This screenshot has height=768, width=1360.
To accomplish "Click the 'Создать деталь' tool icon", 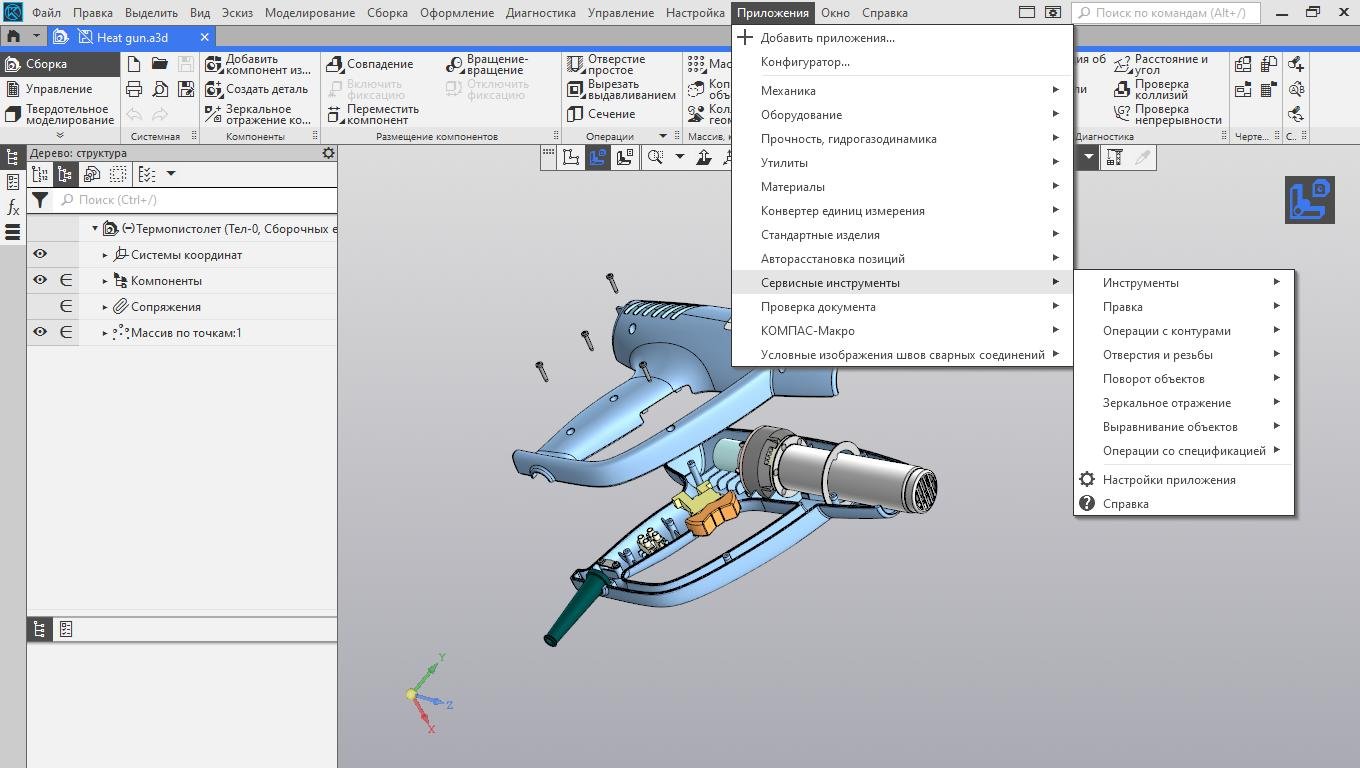I will click(x=213, y=89).
